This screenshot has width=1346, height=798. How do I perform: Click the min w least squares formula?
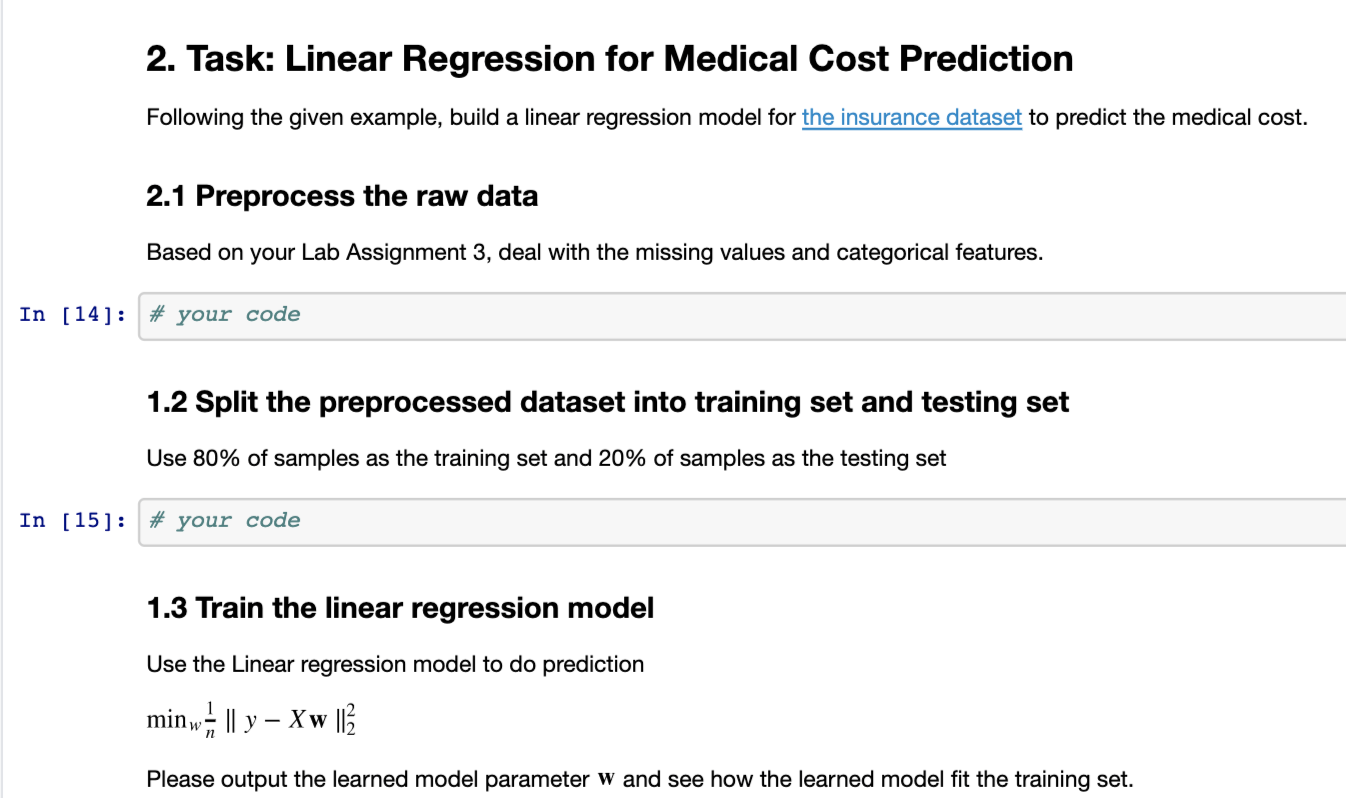pos(251,721)
